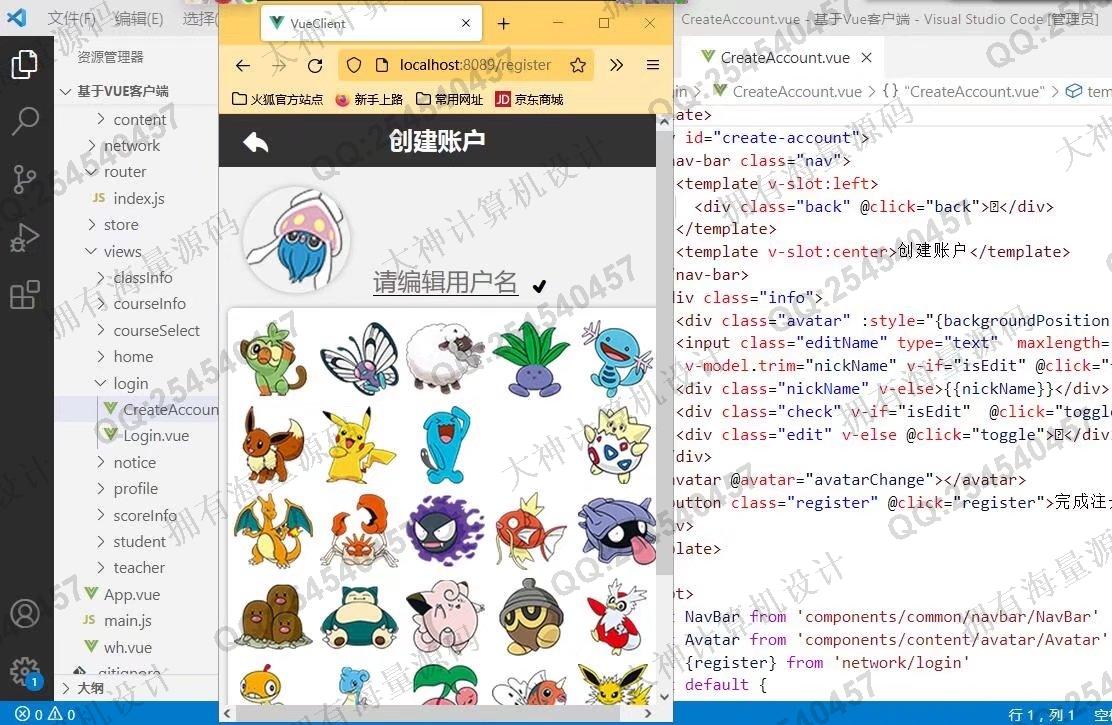Show more tools with the double chevron
Image resolution: width=1112 pixels, height=725 pixels.
coord(616,65)
